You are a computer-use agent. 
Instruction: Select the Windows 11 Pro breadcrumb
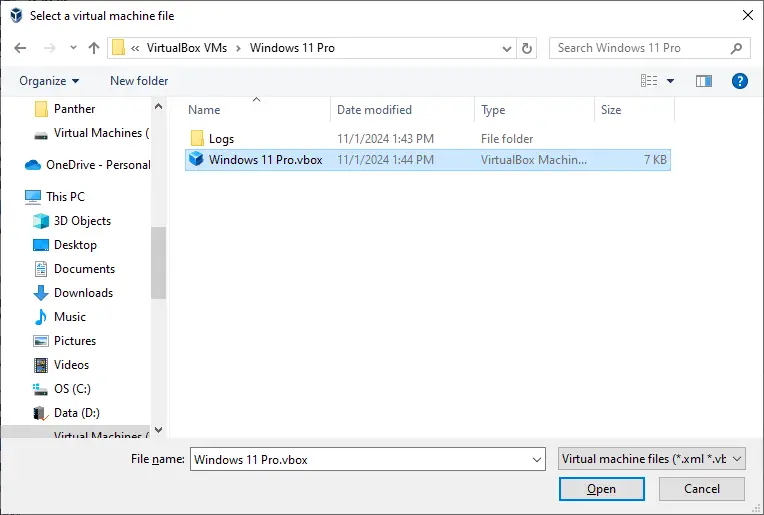(x=292, y=48)
